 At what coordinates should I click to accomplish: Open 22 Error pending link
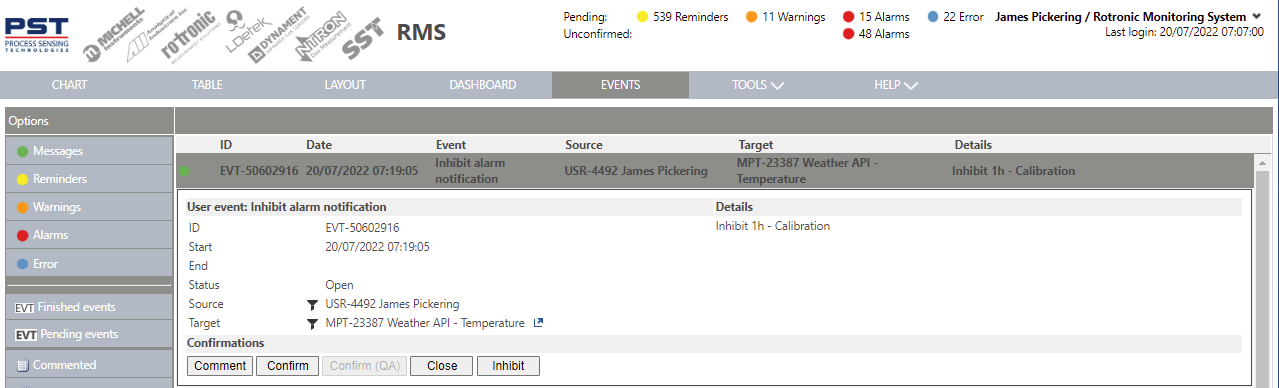(x=964, y=17)
